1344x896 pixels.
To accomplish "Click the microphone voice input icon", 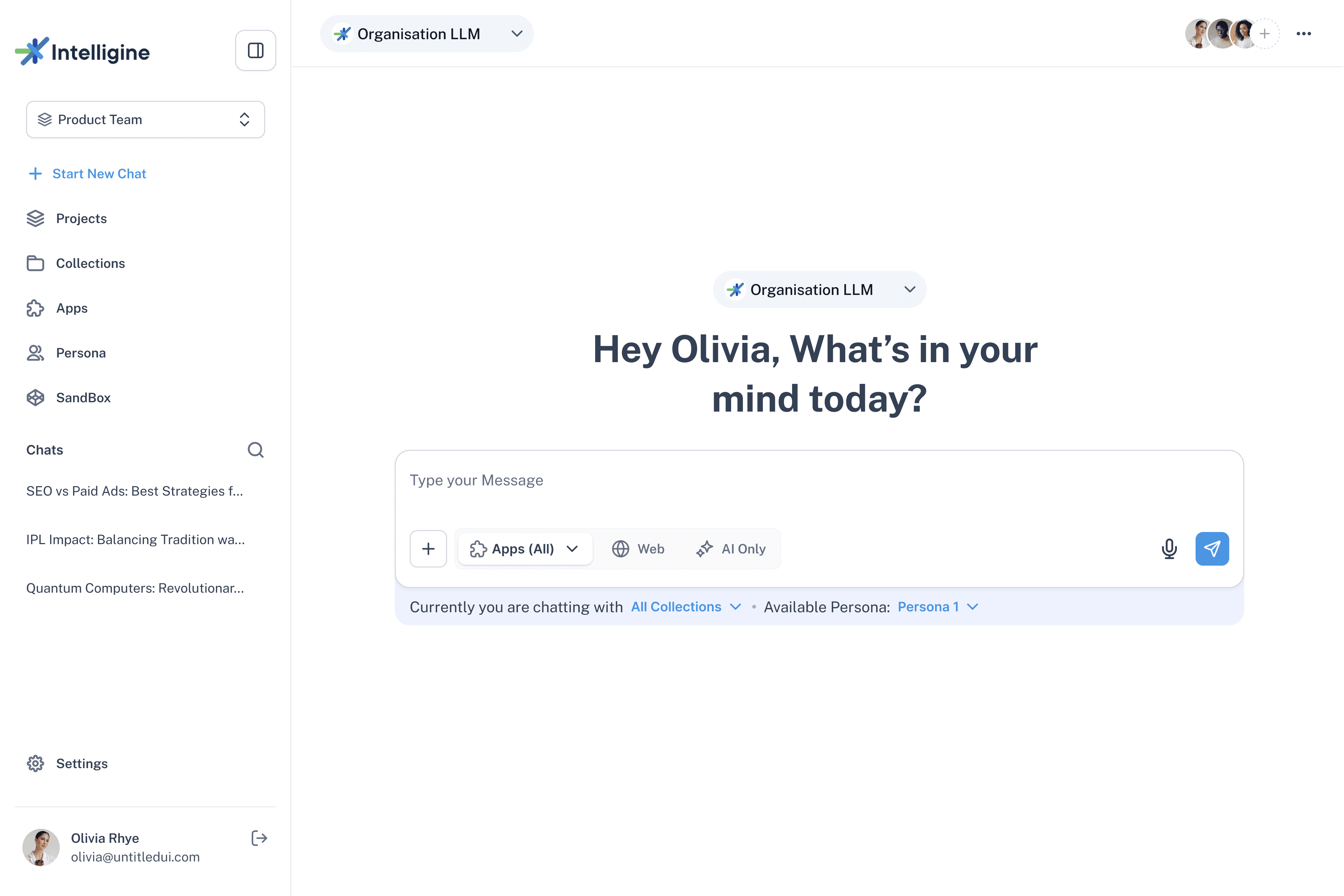I will tap(1169, 548).
